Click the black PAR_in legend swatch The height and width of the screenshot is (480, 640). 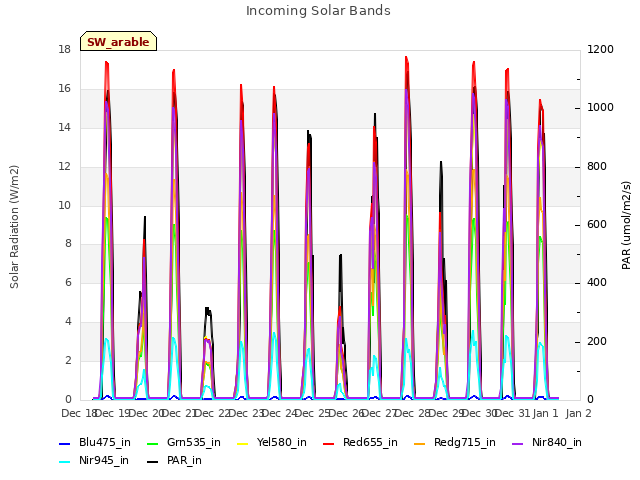[x=153, y=462]
